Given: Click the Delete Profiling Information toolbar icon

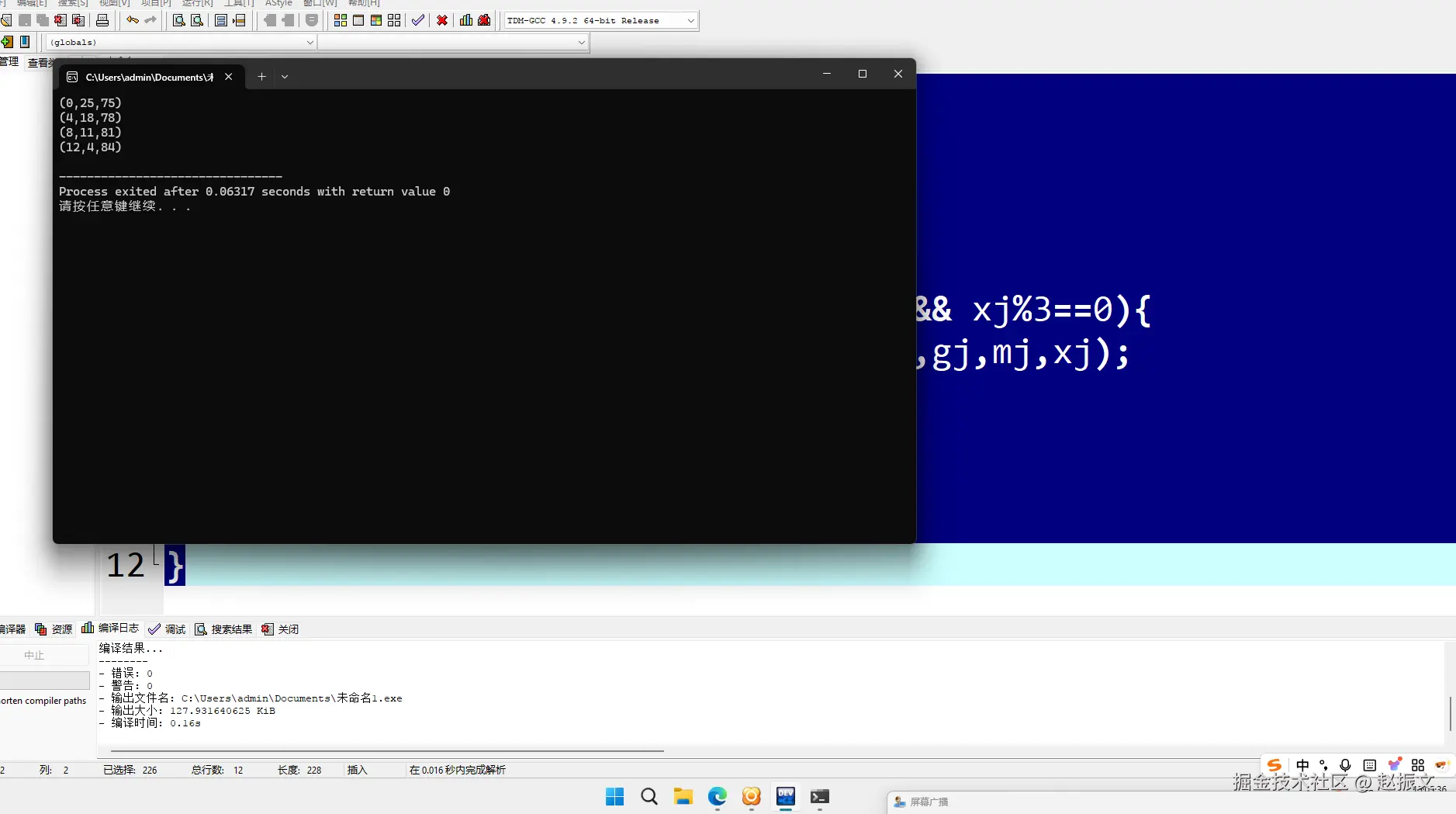Looking at the screenshot, I should coord(484,20).
